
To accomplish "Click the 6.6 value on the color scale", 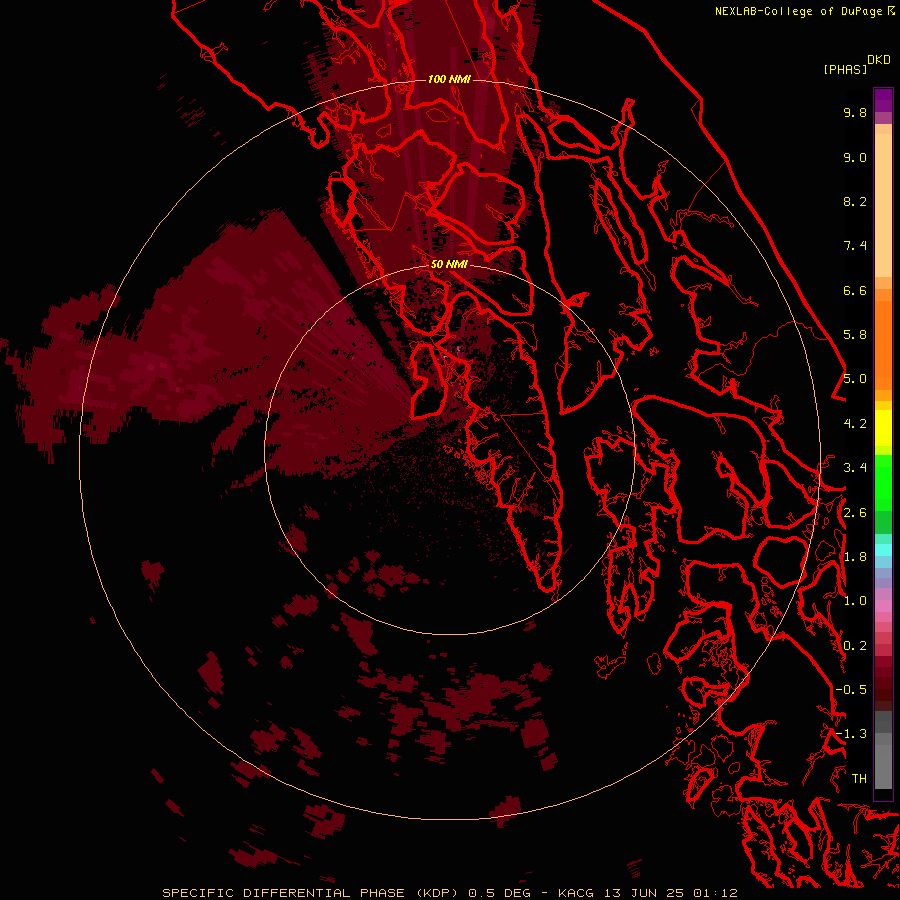I will 855,290.
